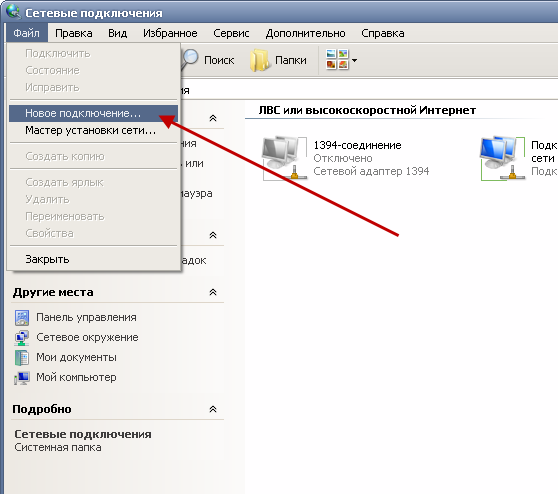Open the Network Neighborhood icon
The width and height of the screenshot is (558, 494).
[22, 337]
